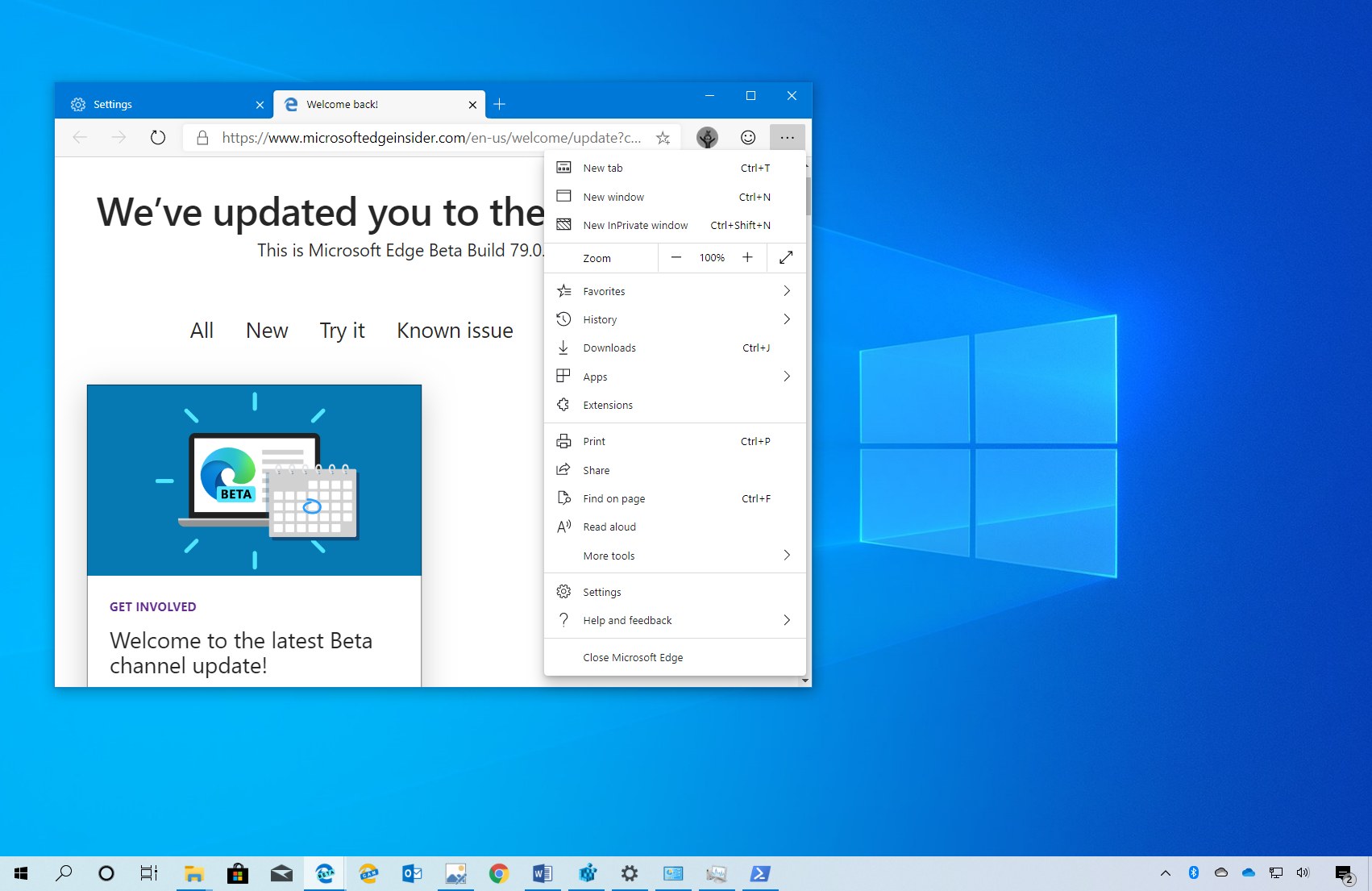Select the Try it filter
1372x891 pixels.
pos(342,331)
